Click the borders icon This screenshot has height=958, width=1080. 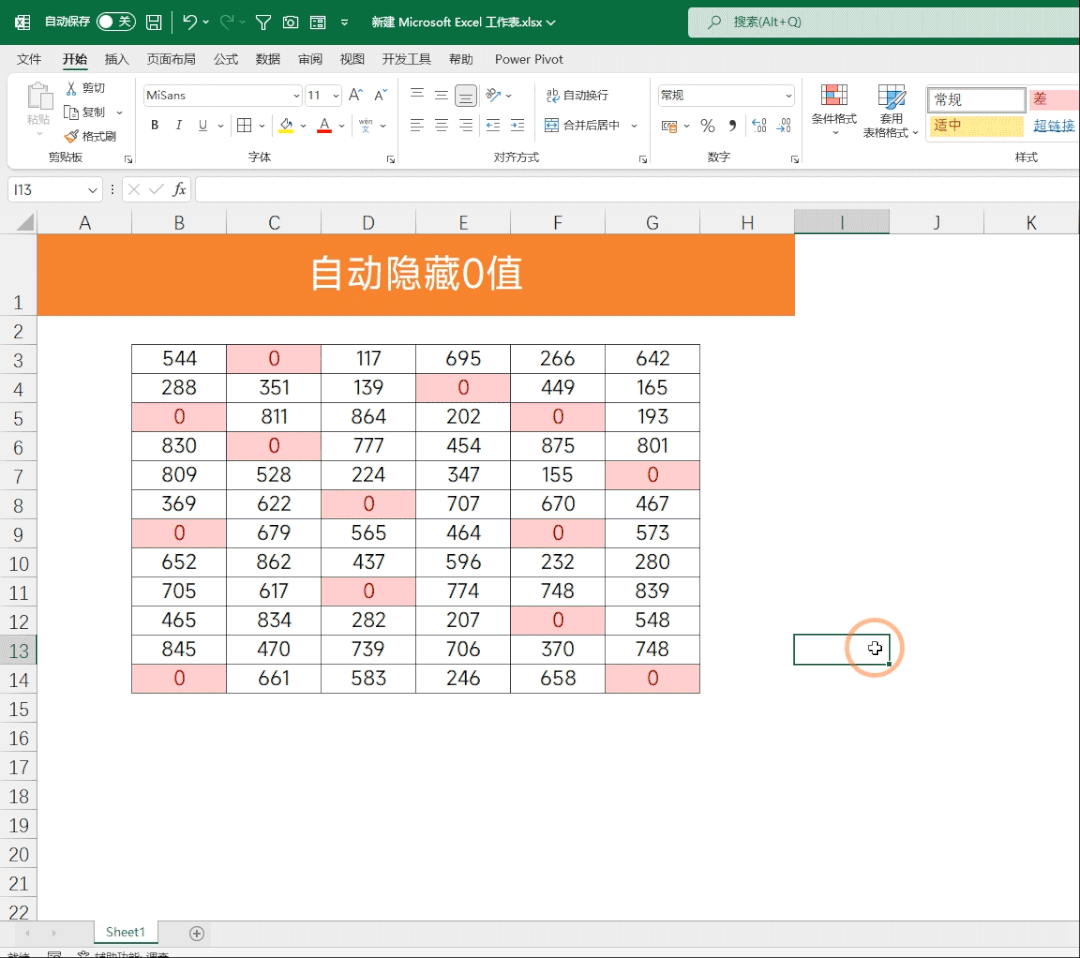tap(244, 125)
